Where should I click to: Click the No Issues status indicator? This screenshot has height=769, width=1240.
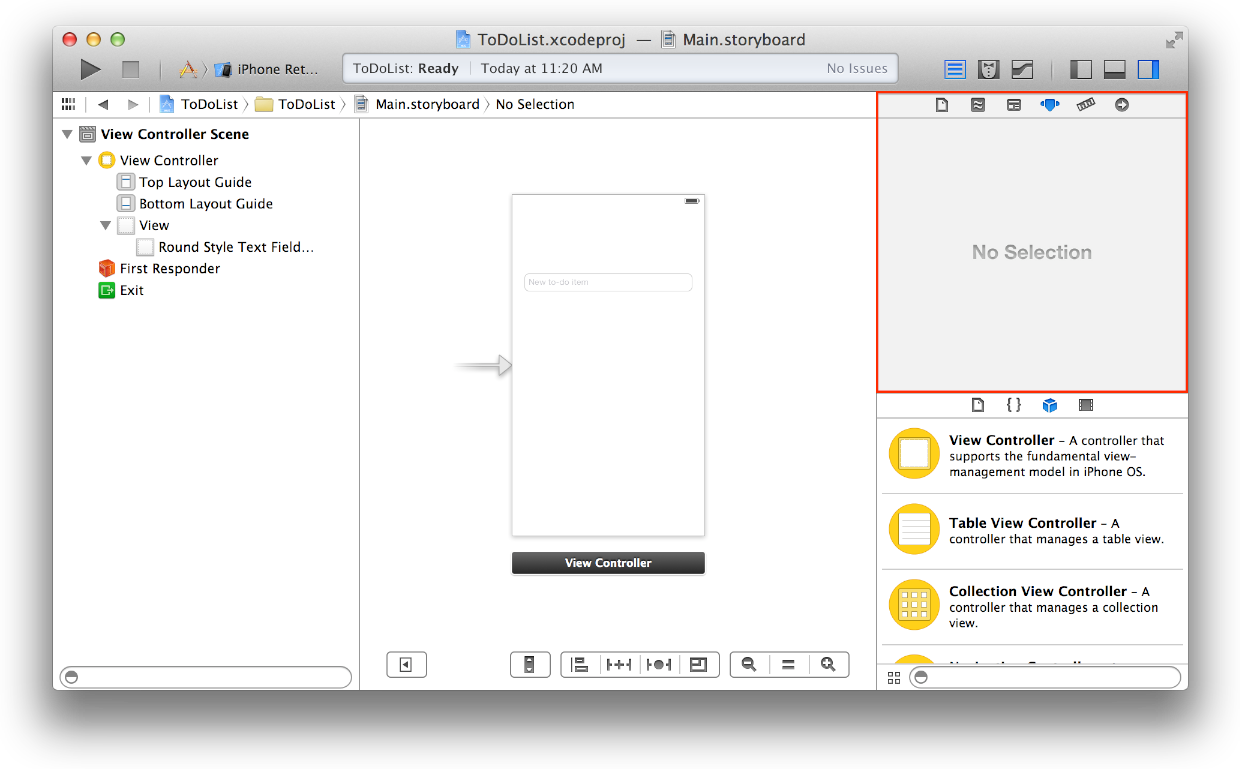coord(857,69)
